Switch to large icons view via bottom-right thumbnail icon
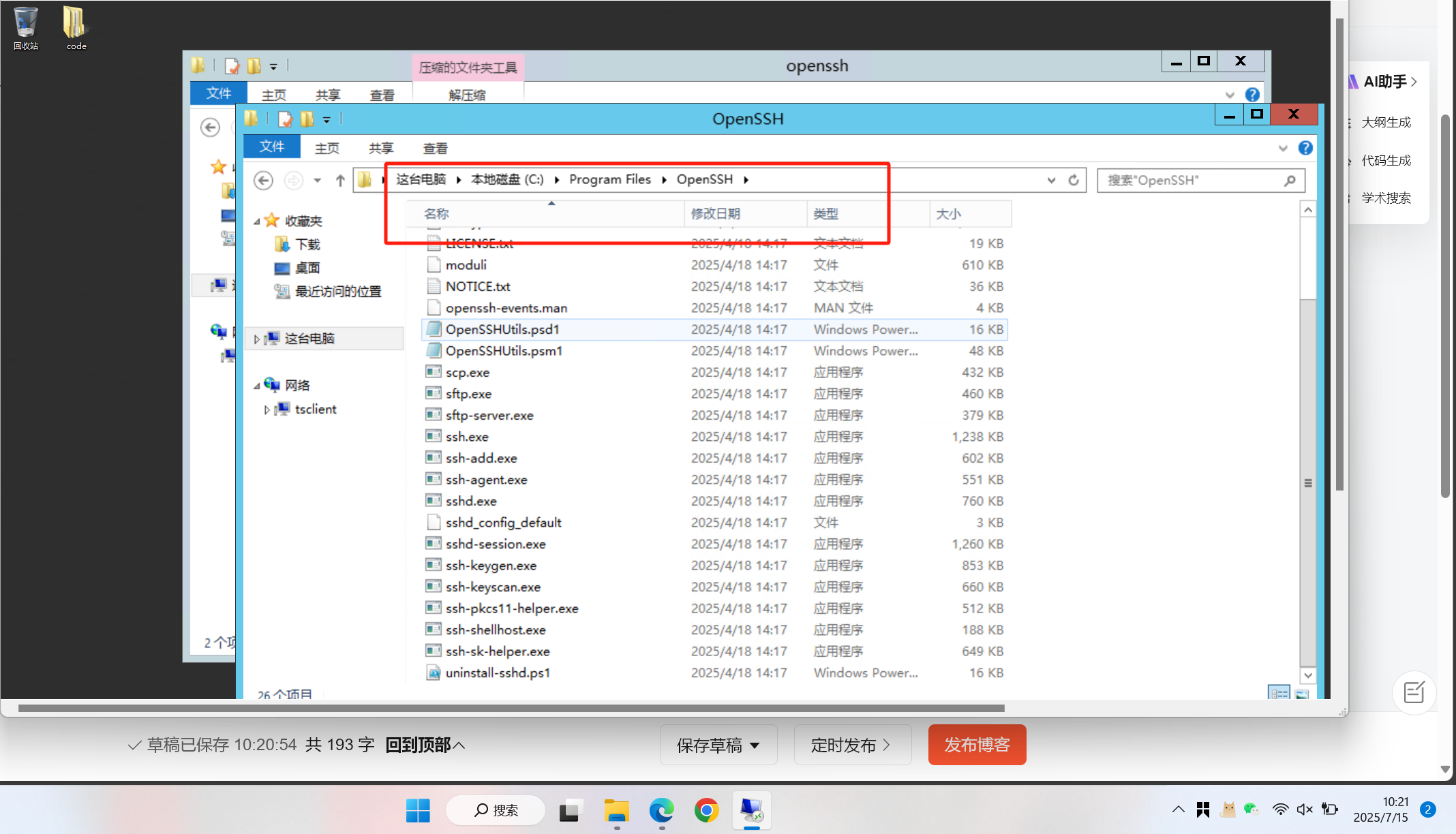 (1302, 696)
